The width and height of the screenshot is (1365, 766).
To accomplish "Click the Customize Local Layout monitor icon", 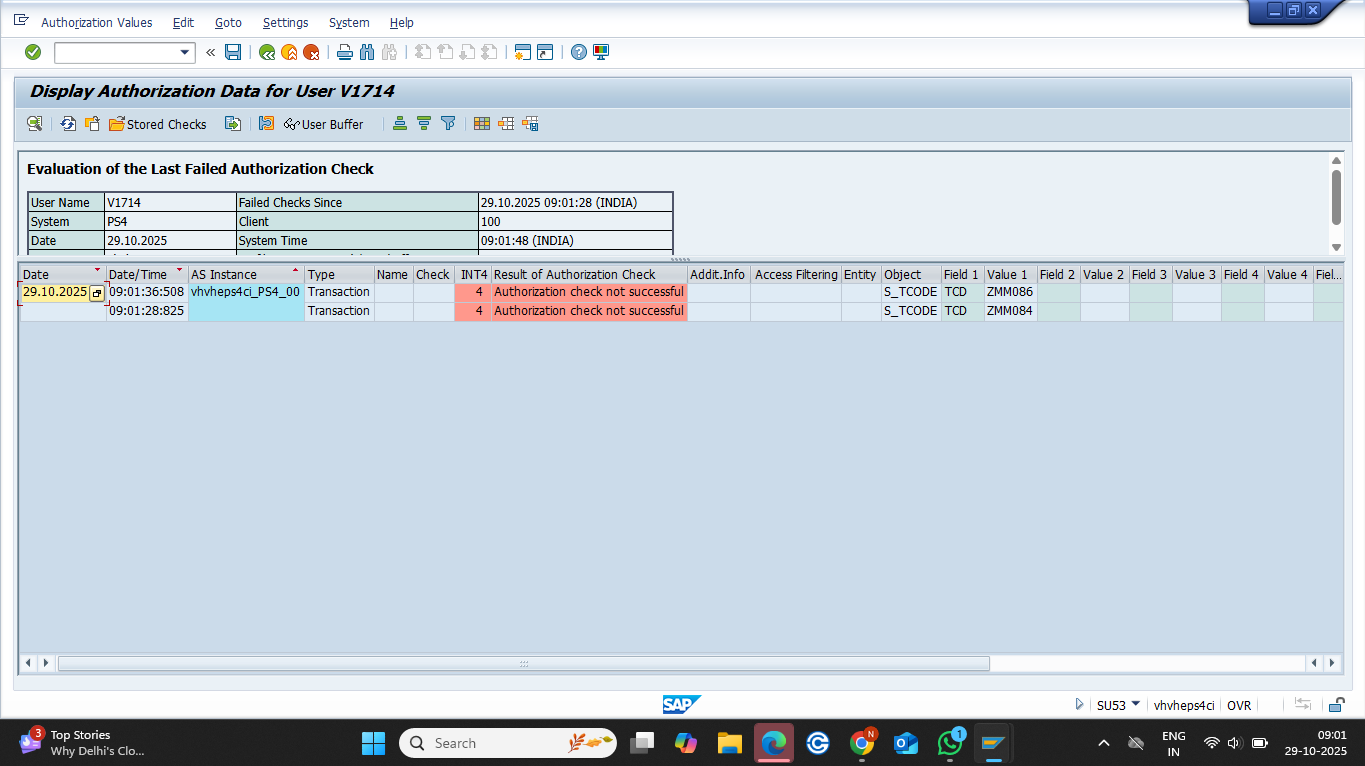I will coord(601,52).
